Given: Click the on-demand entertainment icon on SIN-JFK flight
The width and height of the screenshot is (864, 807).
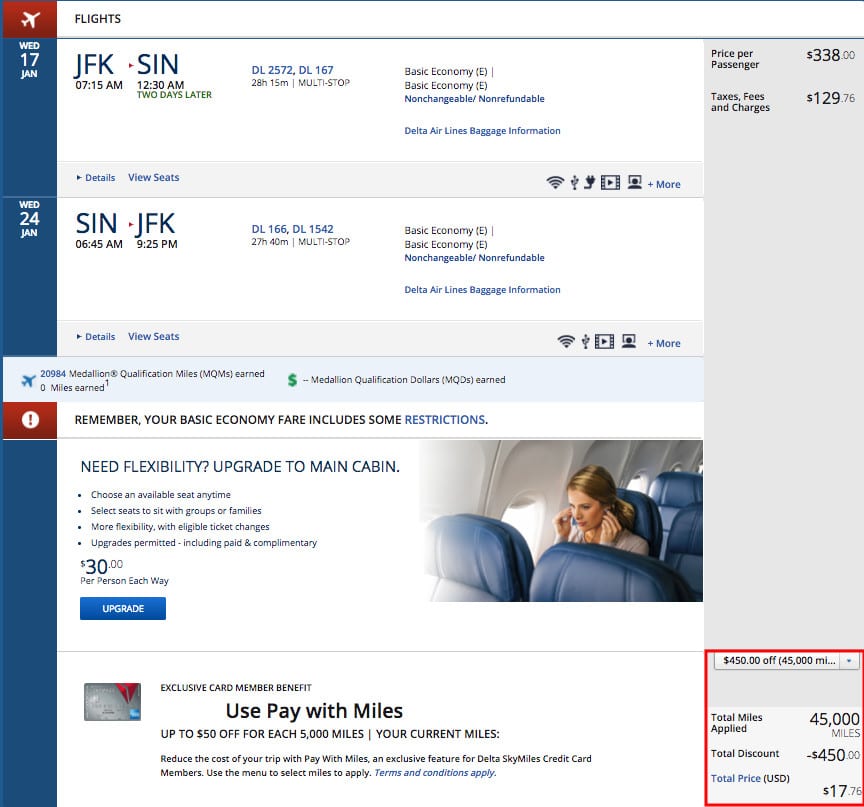Looking at the screenshot, I should [629, 341].
